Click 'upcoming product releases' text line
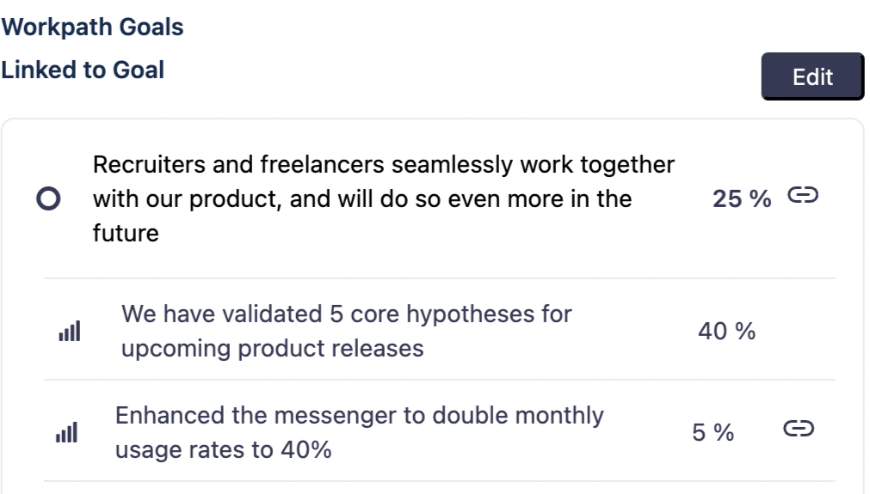870x494 pixels. (x=272, y=349)
